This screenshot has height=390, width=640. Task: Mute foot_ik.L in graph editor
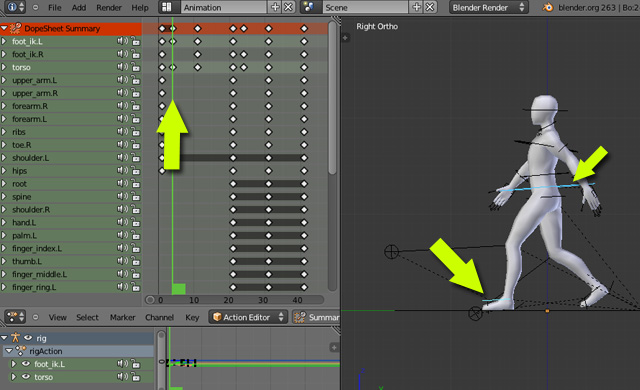[122, 364]
